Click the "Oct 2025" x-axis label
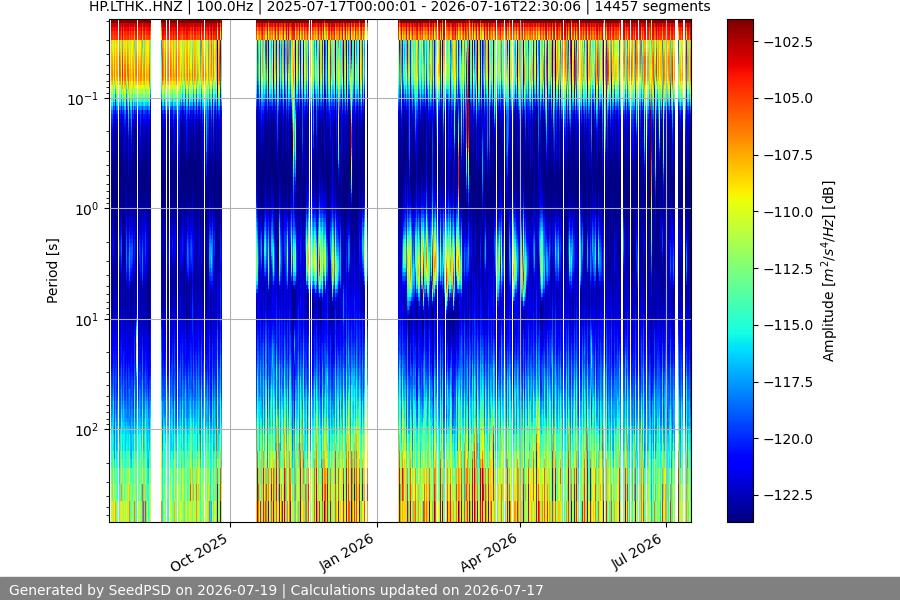 click(x=199, y=552)
